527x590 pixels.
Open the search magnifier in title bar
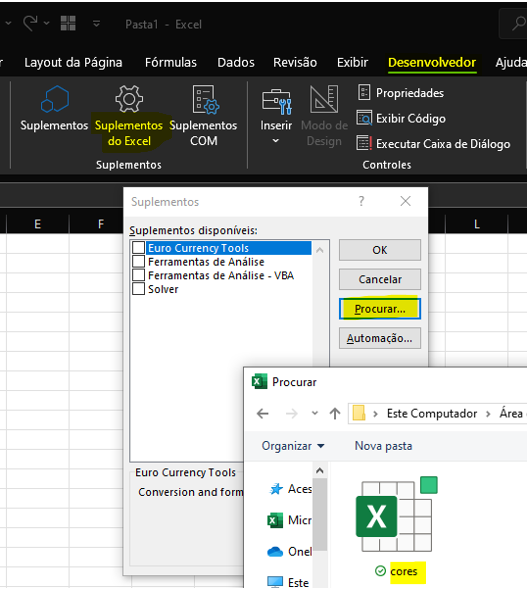click(518, 23)
